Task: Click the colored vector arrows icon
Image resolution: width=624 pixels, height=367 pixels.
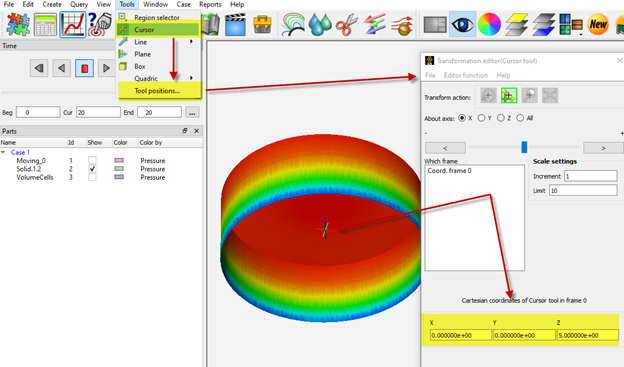Action: point(374,24)
